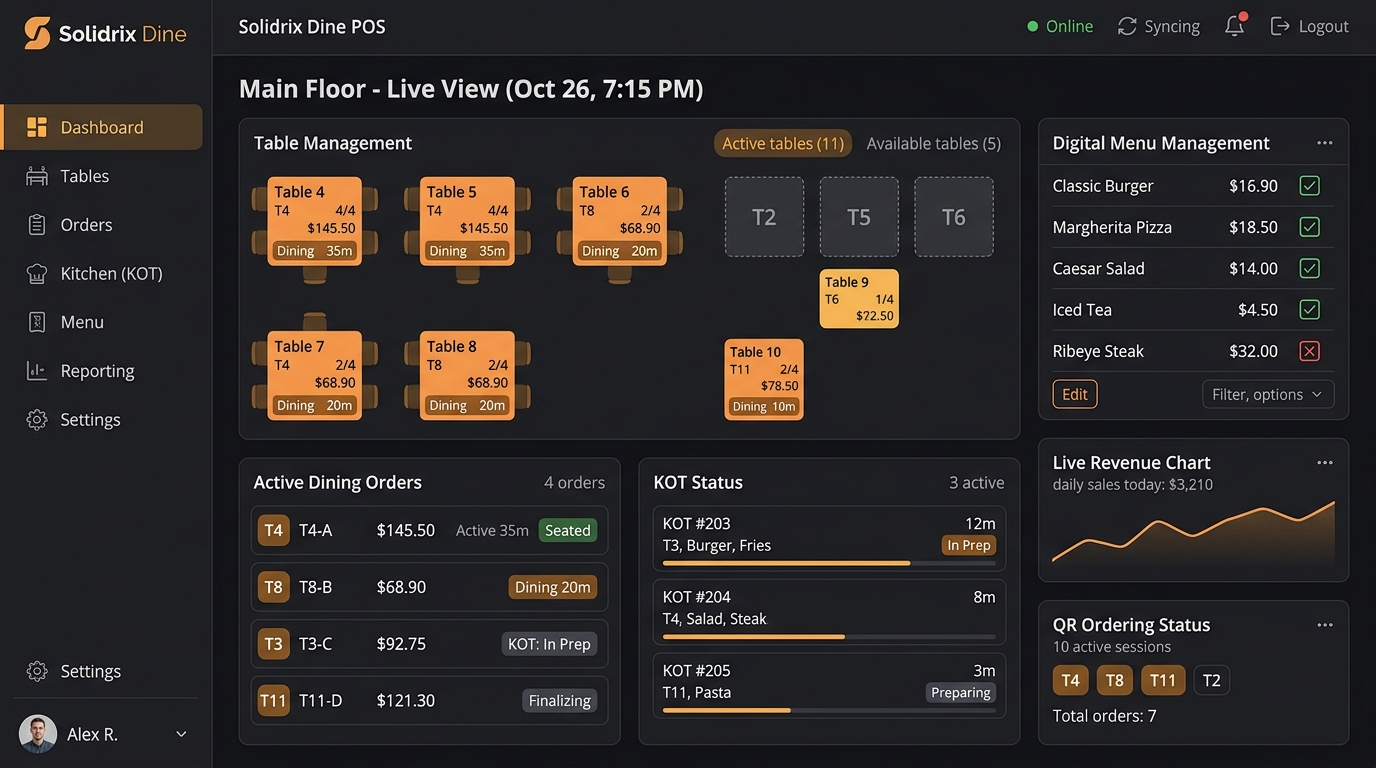The image size is (1376, 768).
Task: Open the Reporting chart icon
Action: (x=37, y=371)
